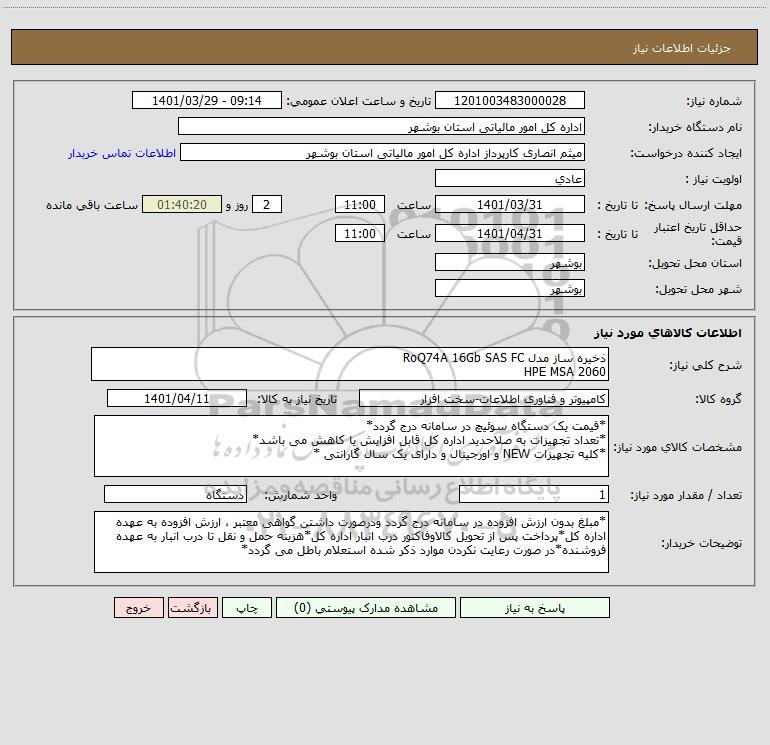Open اطلاعات تماس خریدار link
Screen dimensions: 770x745
pyautogui.click(x=122, y=153)
